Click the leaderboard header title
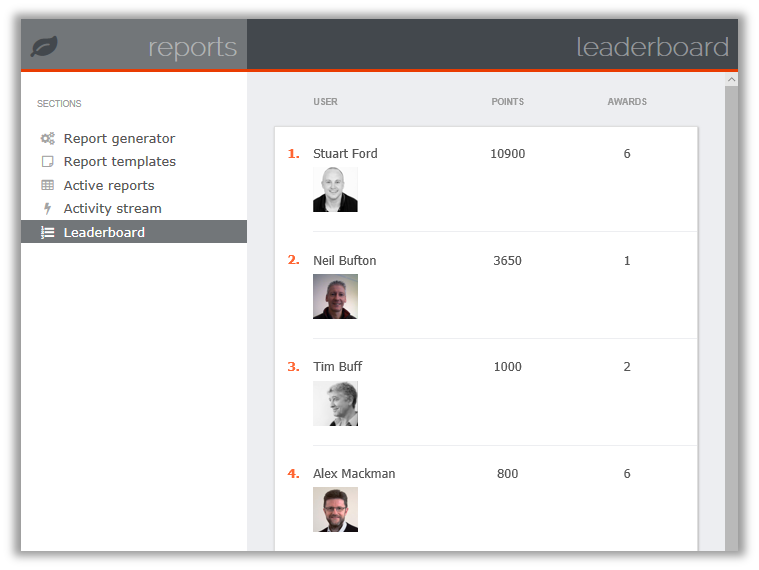Screen dimensions: 759x570 [x=652, y=47]
